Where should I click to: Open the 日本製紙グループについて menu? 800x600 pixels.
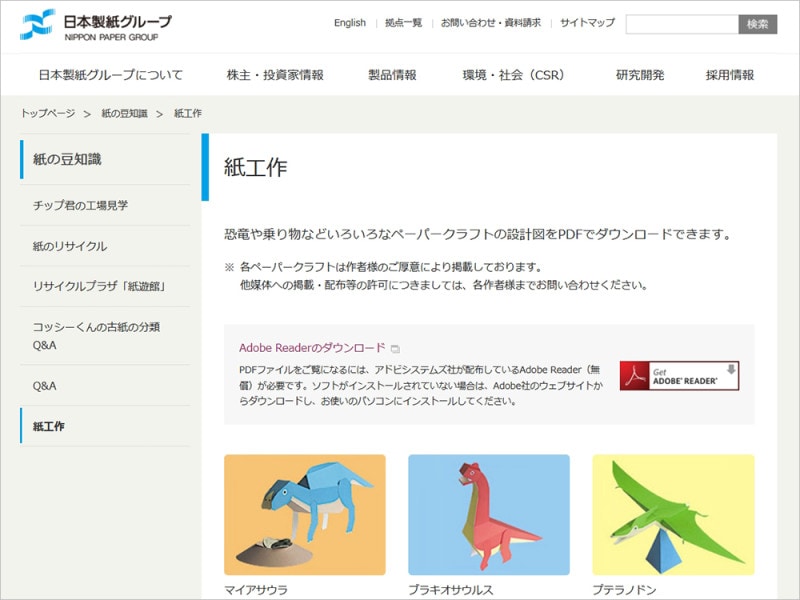pos(111,73)
